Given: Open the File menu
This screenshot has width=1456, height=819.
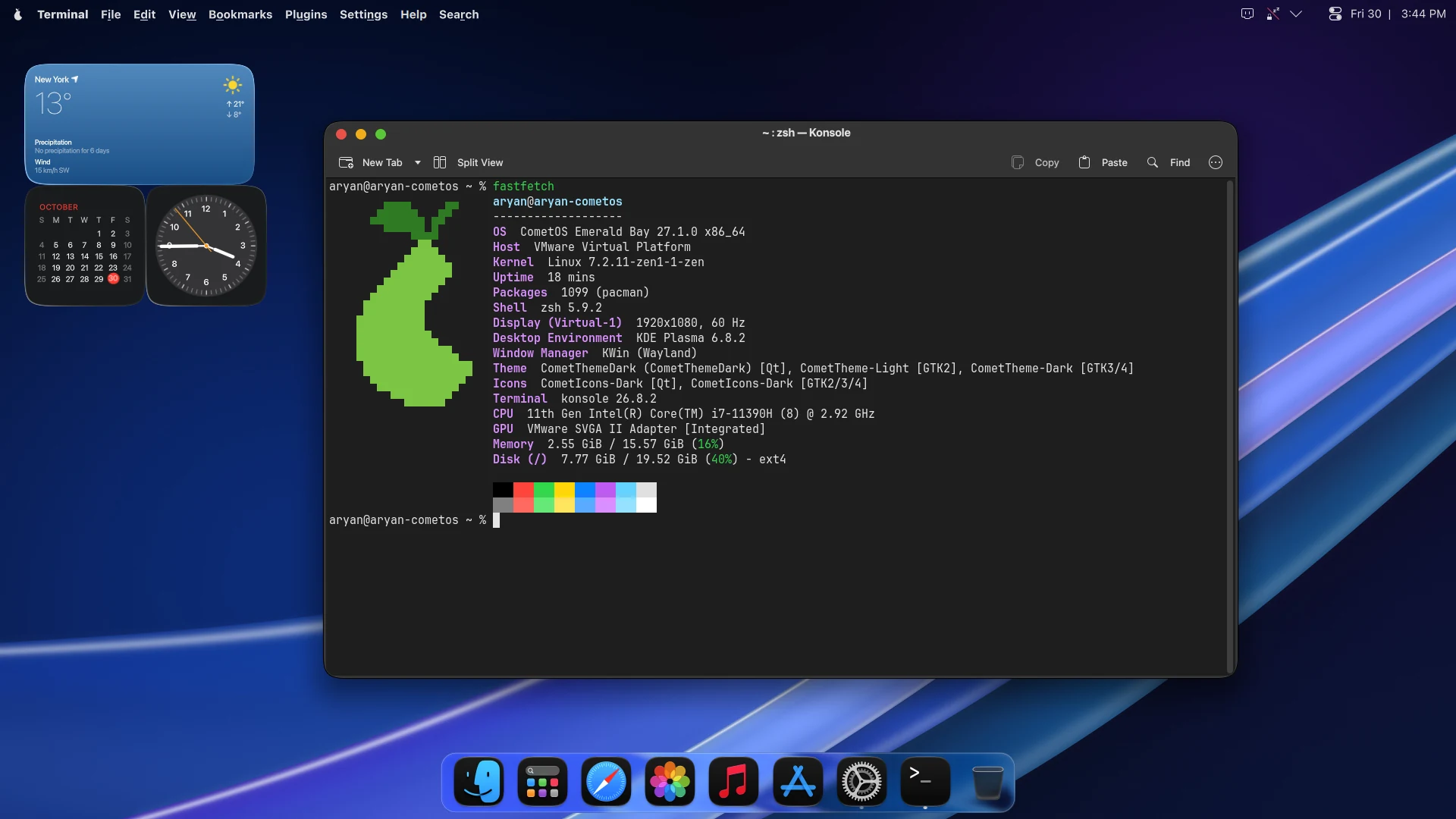Looking at the screenshot, I should click(x=111, y=14).
